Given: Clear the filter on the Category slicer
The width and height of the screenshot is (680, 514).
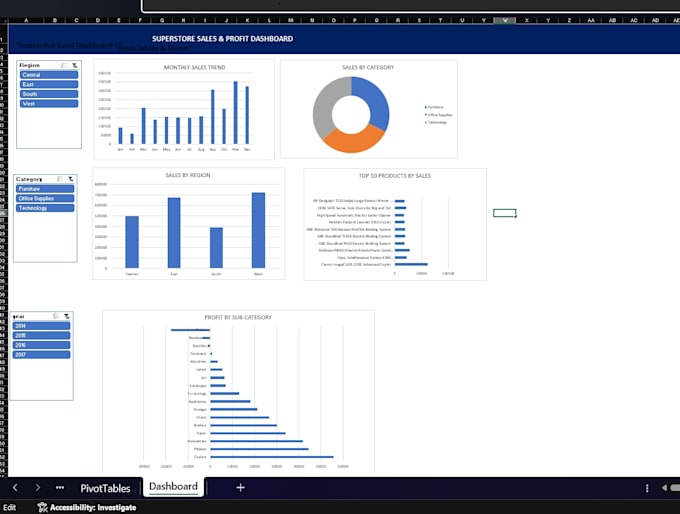Looking at the screenshot, I should click(70, 179).
